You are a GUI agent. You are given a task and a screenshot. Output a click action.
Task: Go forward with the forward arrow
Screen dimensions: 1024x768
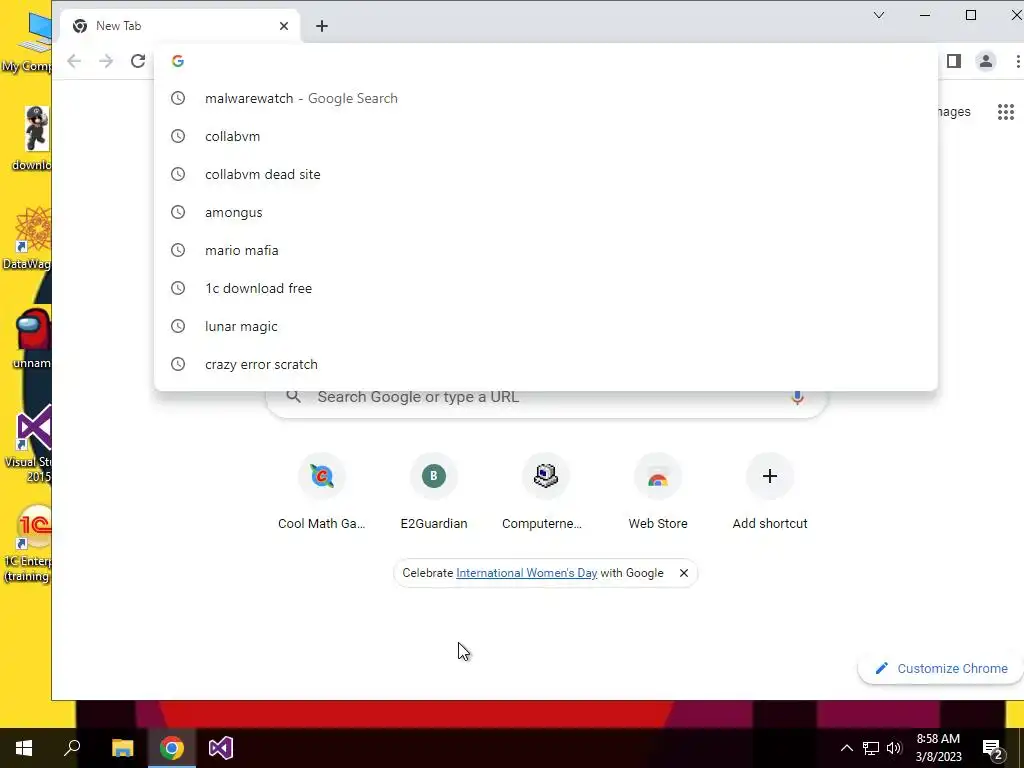[x=106, y=61]
